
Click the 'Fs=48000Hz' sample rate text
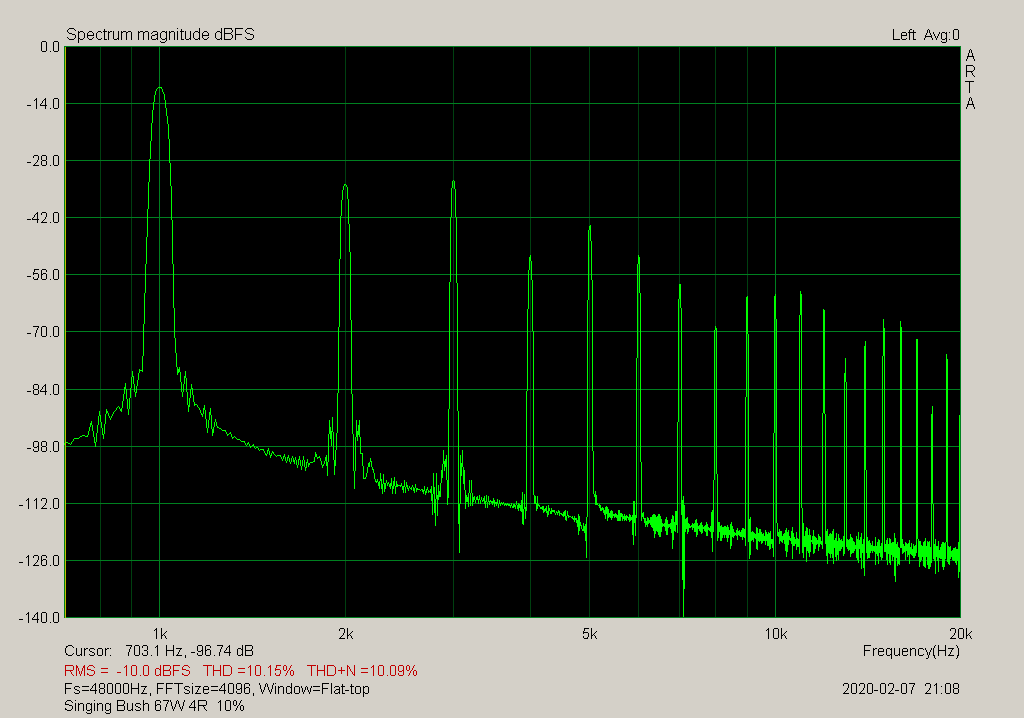106,689
